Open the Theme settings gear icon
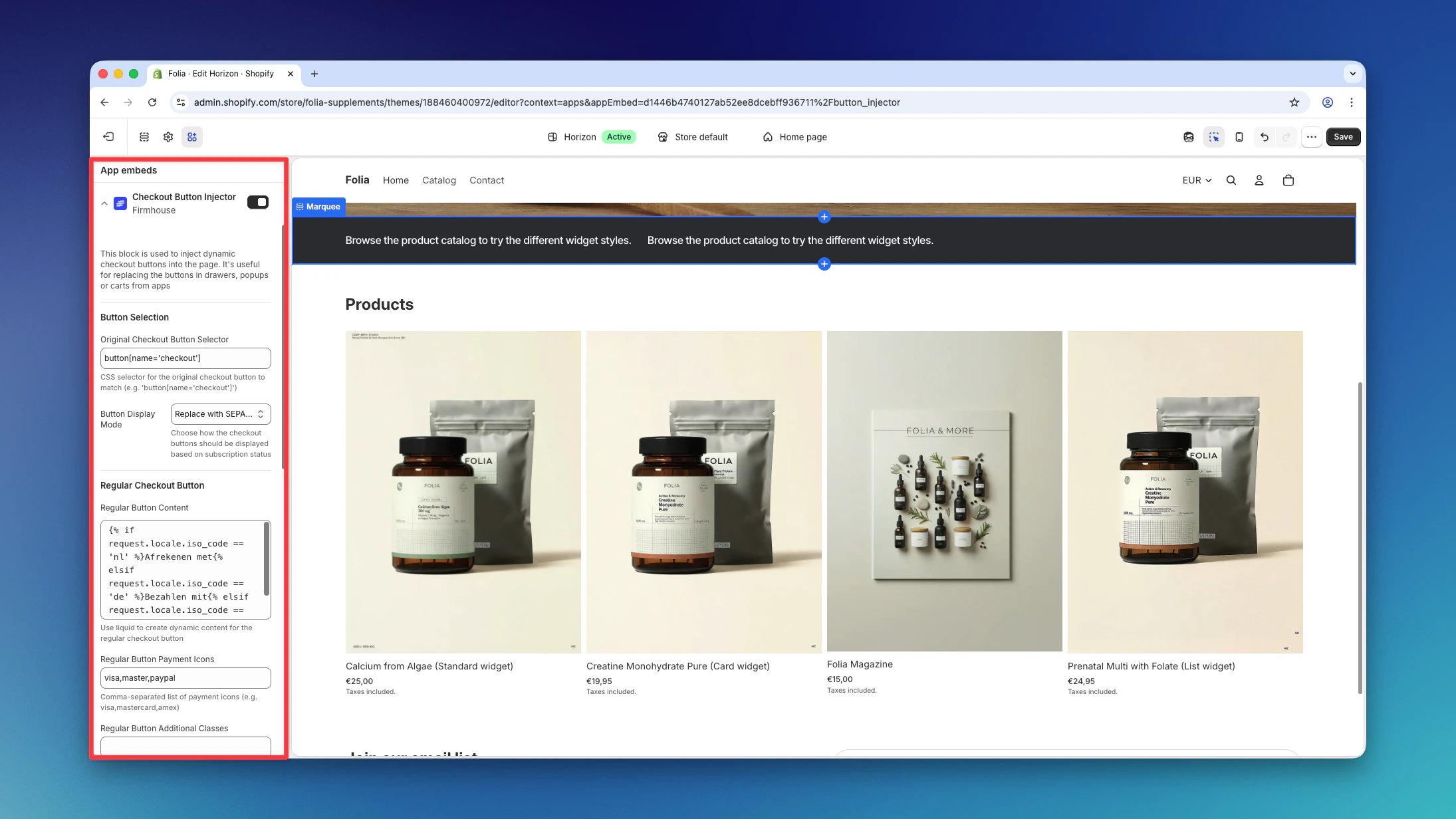Viewport: 1456px width, 819px height. (x=168, y=137)
